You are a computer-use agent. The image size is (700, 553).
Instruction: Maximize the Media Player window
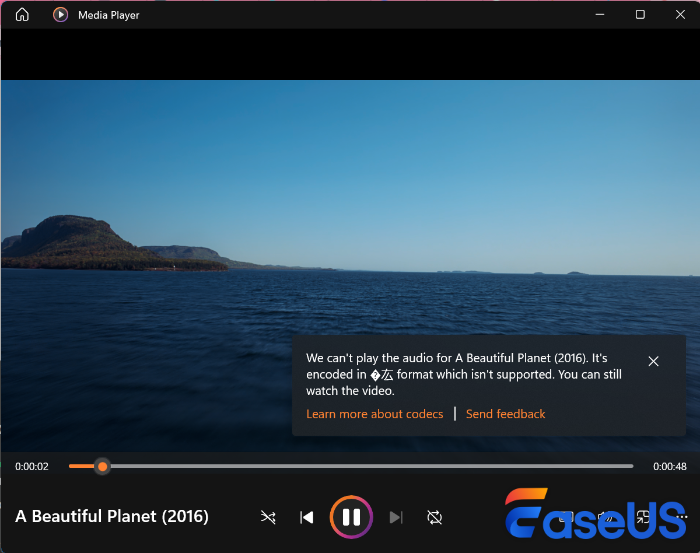(640, 15)
